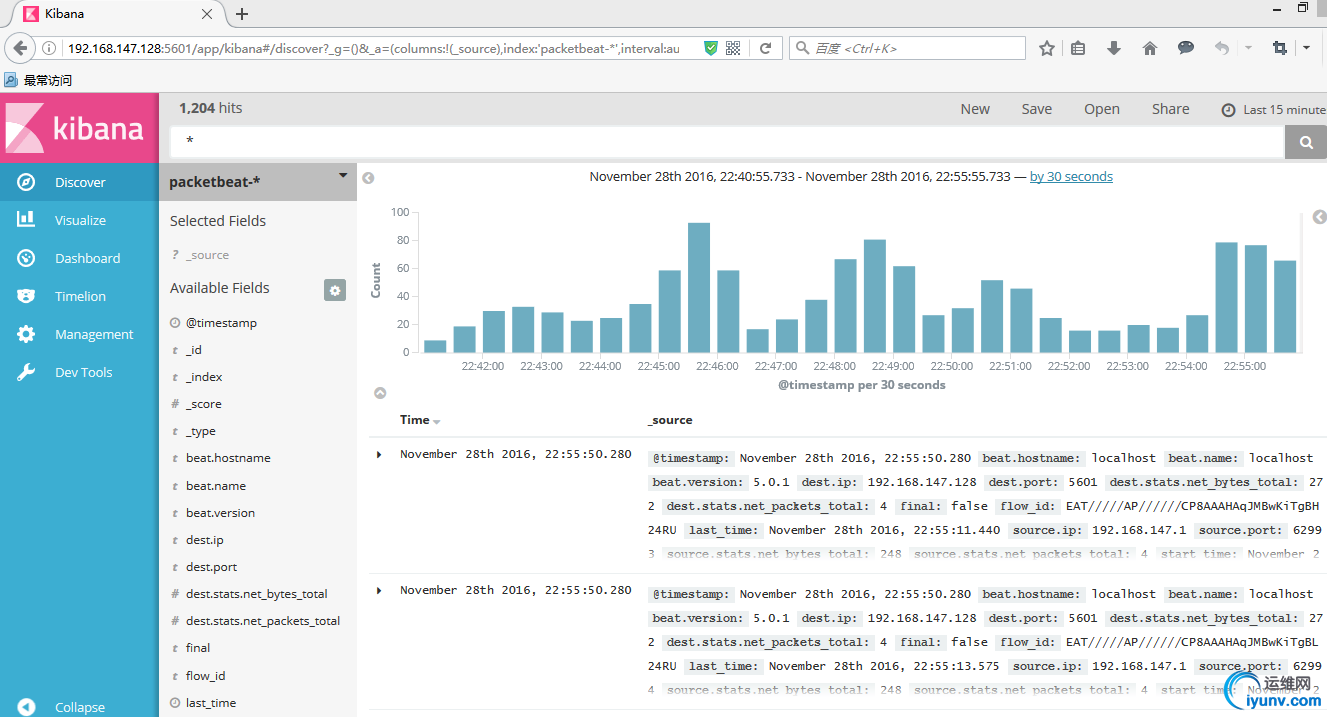
Task: Close the Kibana browser tab
Action: pyautogui.click(x=209, y=14)
